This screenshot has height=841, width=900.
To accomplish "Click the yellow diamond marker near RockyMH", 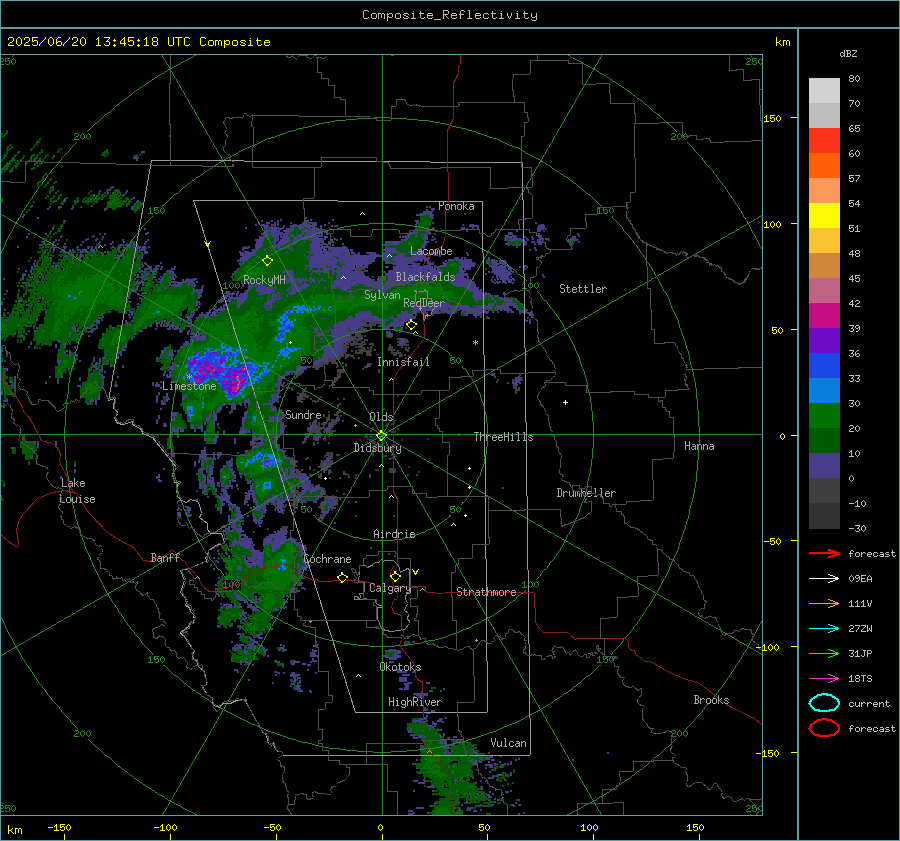I will (x=267, y=261).
